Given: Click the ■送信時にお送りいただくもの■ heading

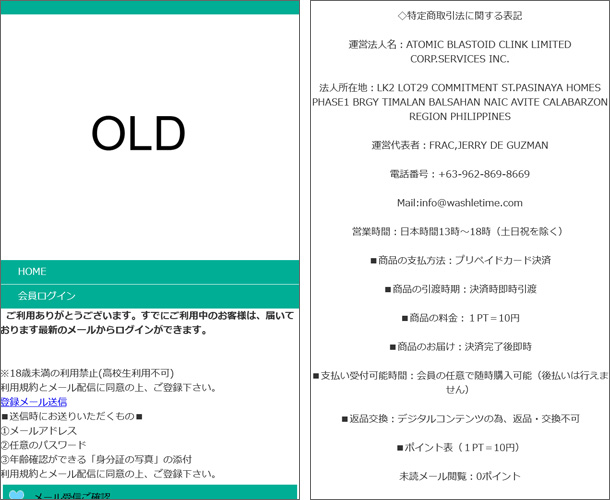Looking at the screenshot, I should 72,416.
